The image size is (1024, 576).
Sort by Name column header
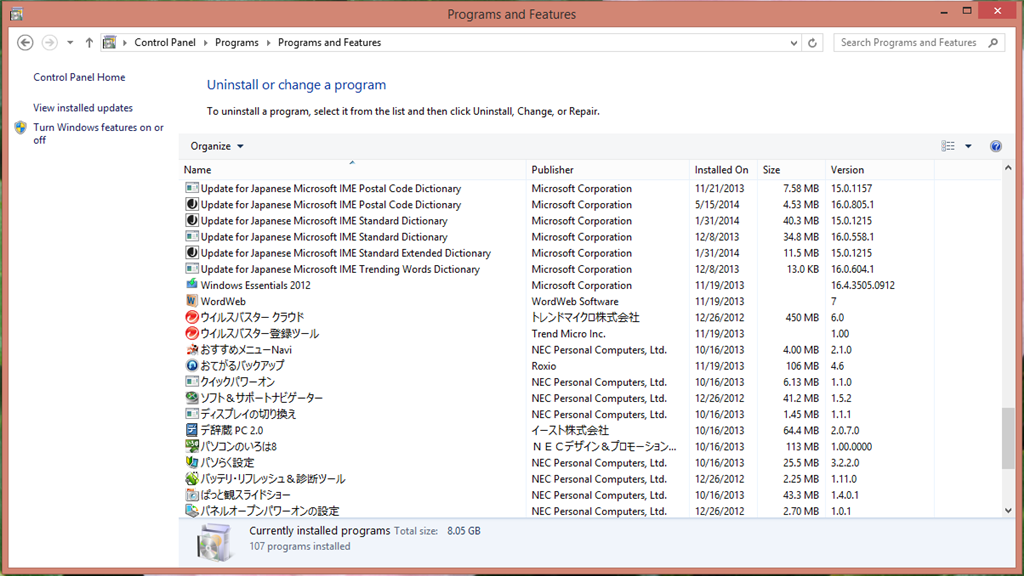tap(353, 170)
